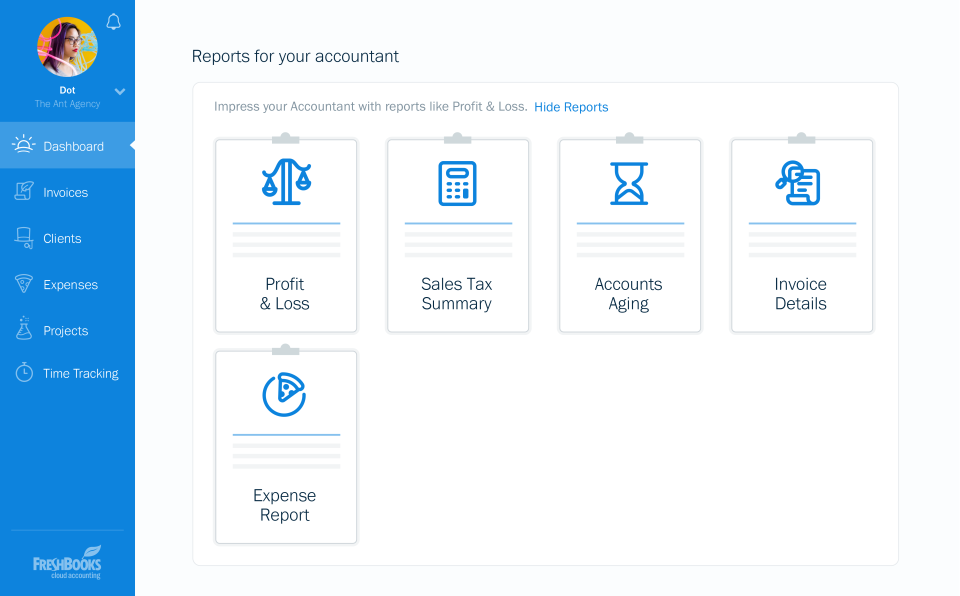The width and height of the screenshot is (960, 596).
Task: Click the Expenses pizza slice icon
Action: pyautogui.click(x=24, y=283)
